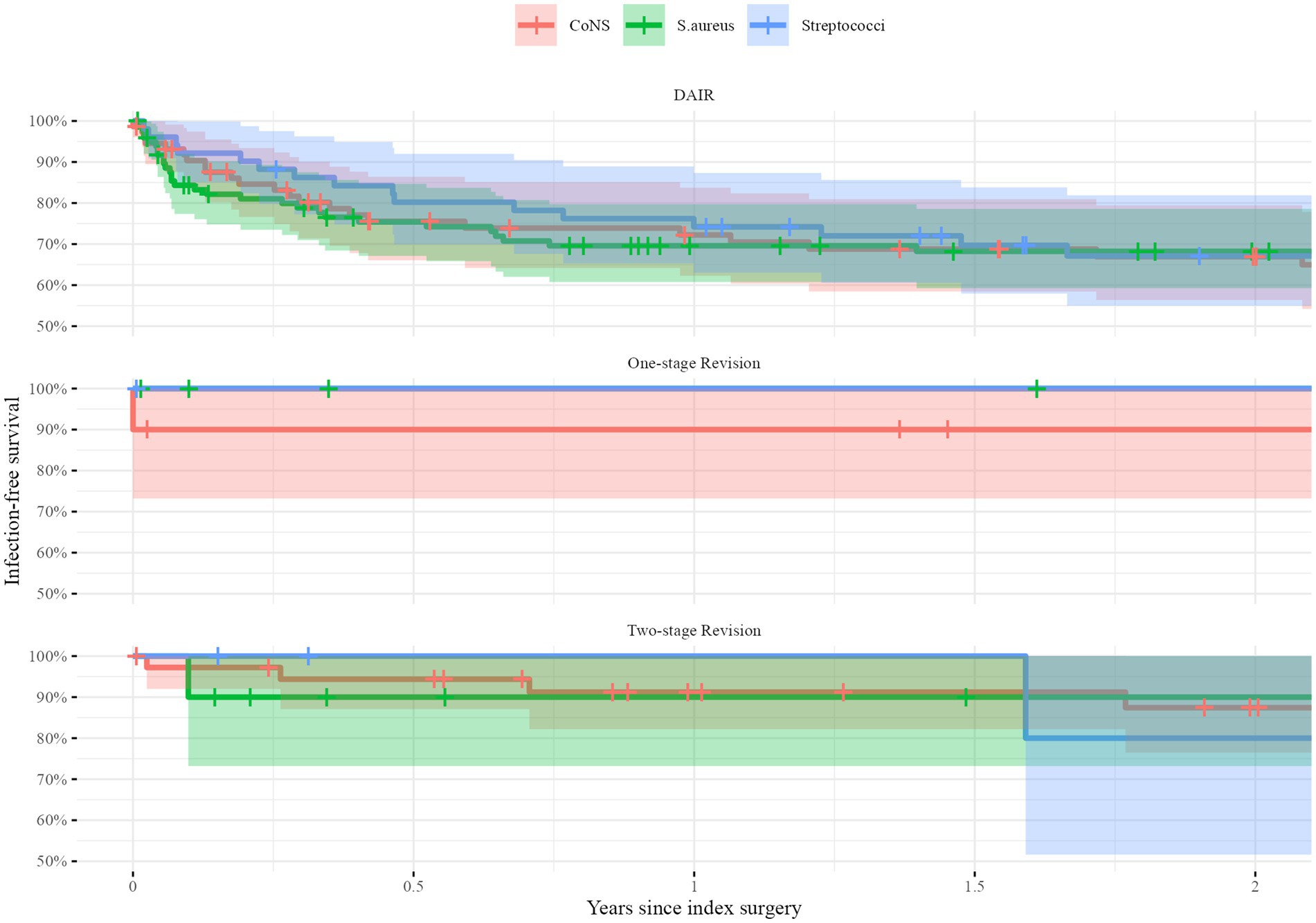Click the Years since index surgery label
The height and width of the screenshot is (923, 1316).
tap(694, 907)
